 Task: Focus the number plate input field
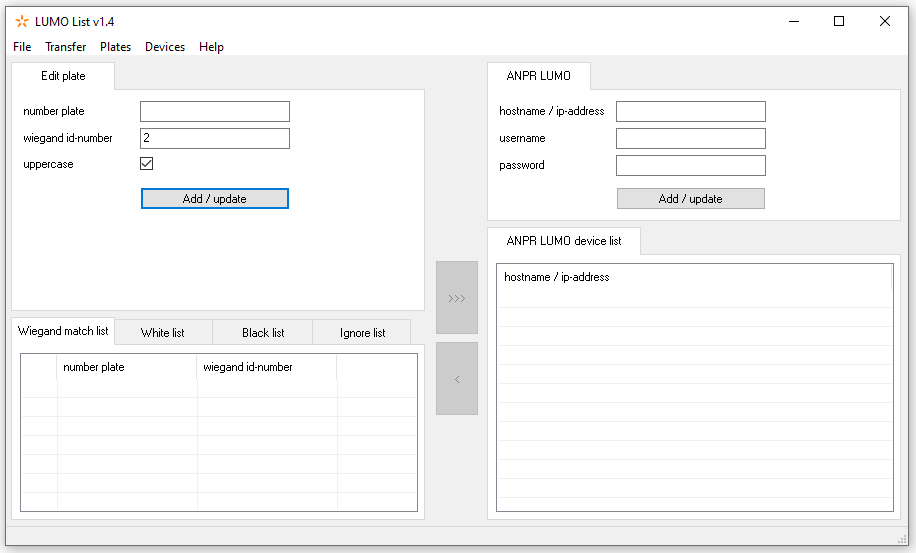pyautogui.click(x=214, y=112)
